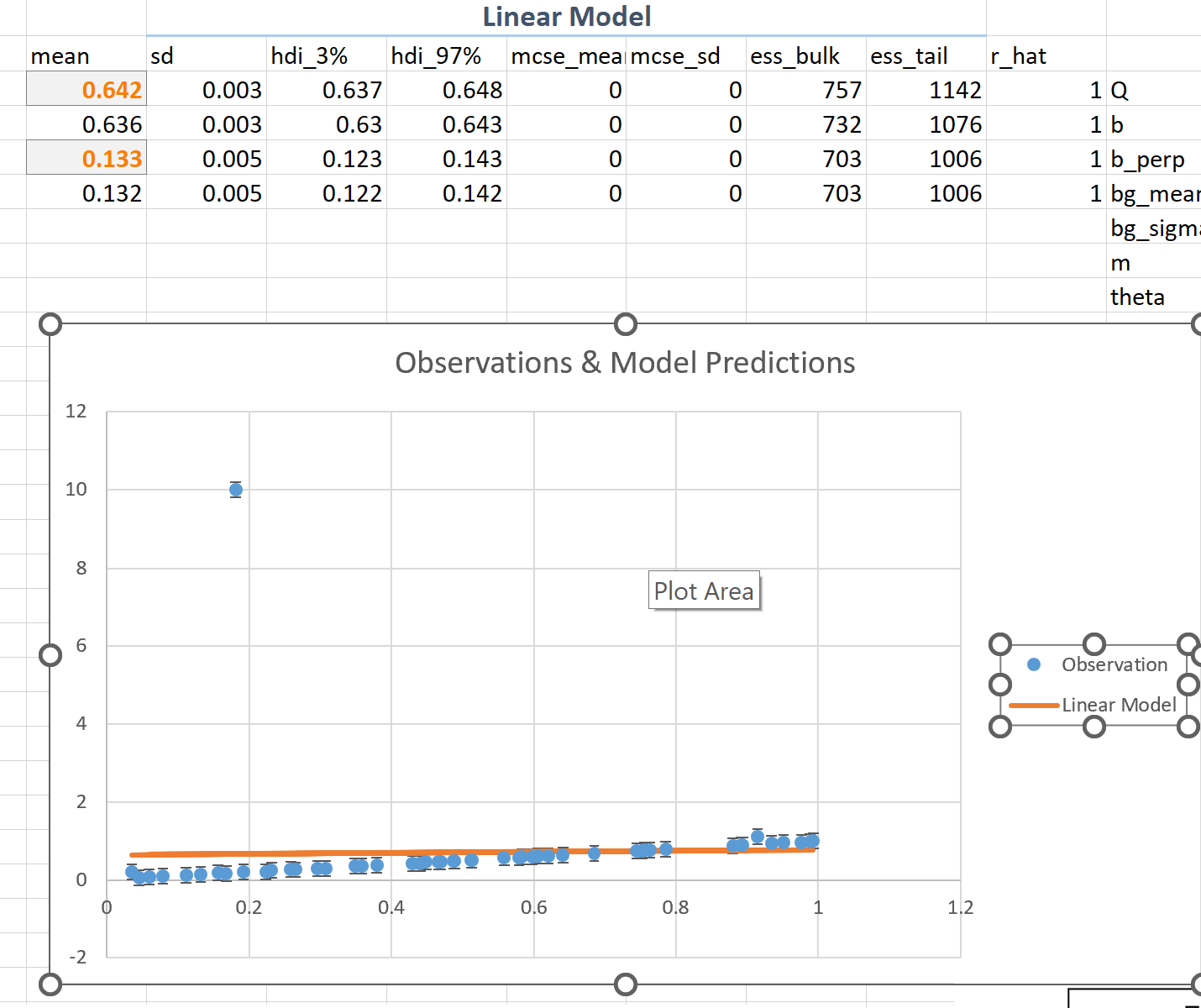The width and height of the screenshot is (1201, 1008).
Task: Click the Plot Area label box
Action: point(704,591)
